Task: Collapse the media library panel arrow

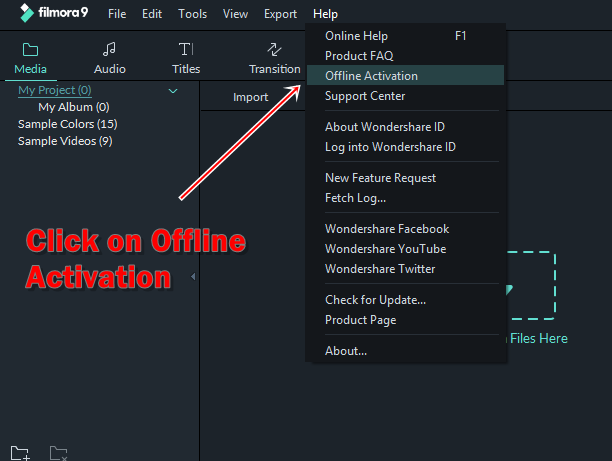Action: [193, 276]
